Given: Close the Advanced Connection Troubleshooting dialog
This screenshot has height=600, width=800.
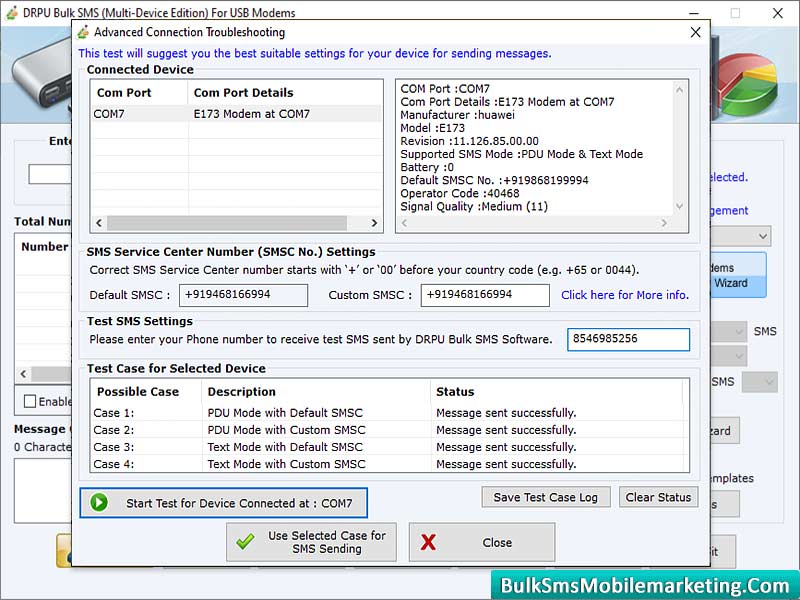Looking at the screenshot, I should point(695,32).
